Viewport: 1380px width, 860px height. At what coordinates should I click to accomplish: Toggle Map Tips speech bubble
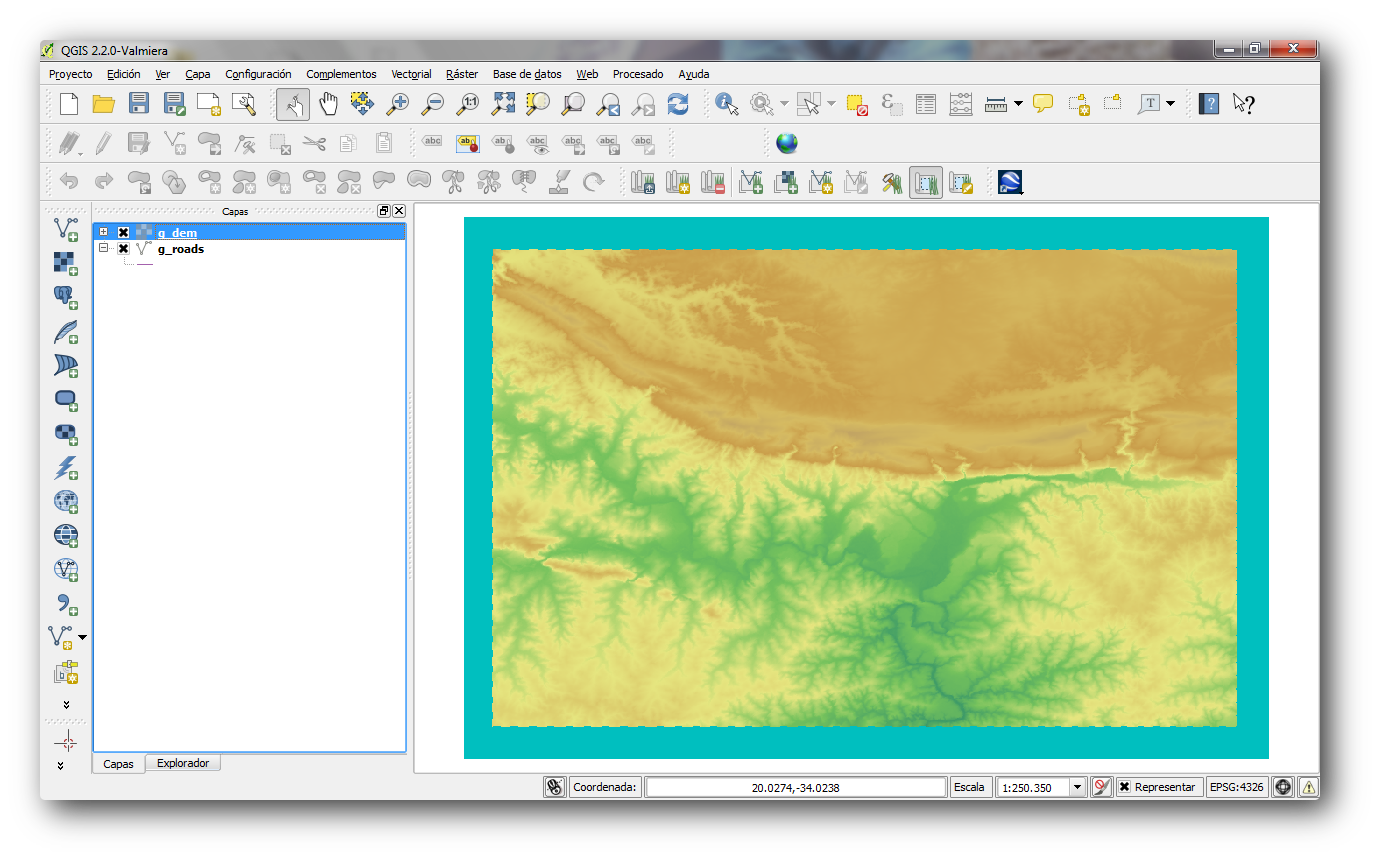1043,103
